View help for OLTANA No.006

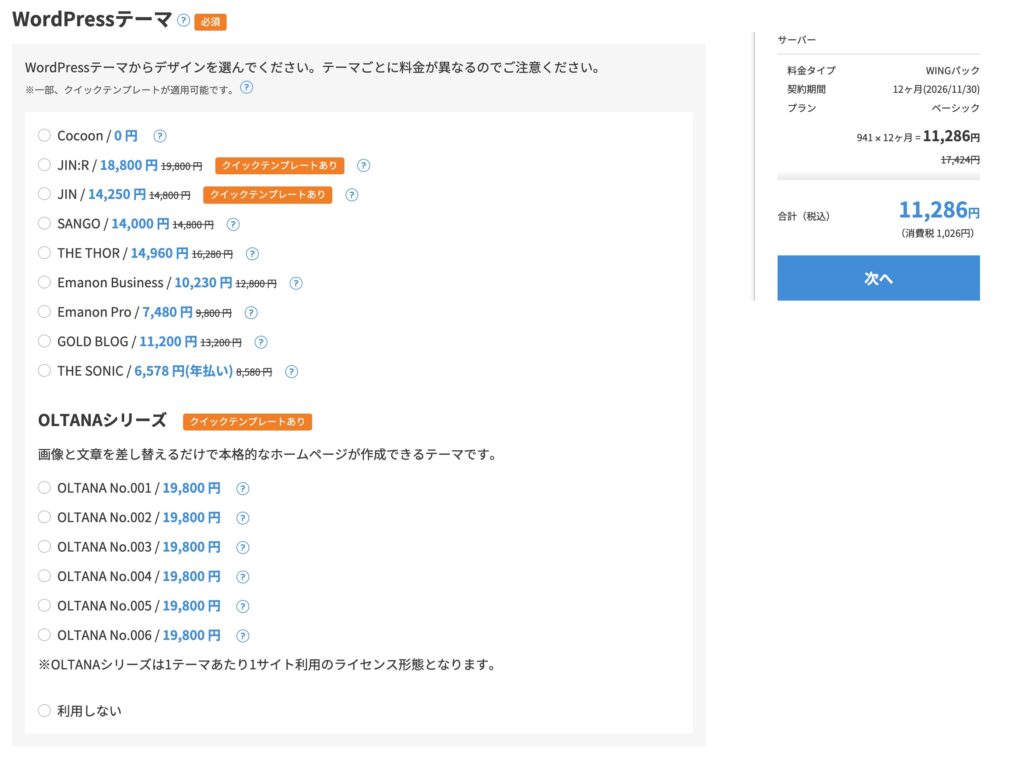tap(241, 635)
